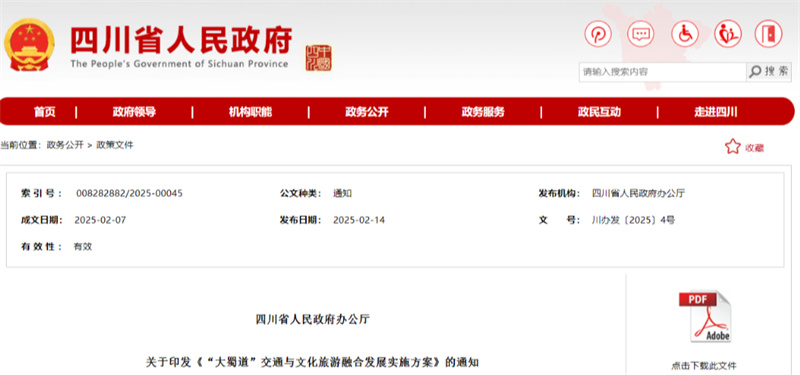Click the 成文日期 label
This screenshot has width=800, height=375.
[41, 220]
